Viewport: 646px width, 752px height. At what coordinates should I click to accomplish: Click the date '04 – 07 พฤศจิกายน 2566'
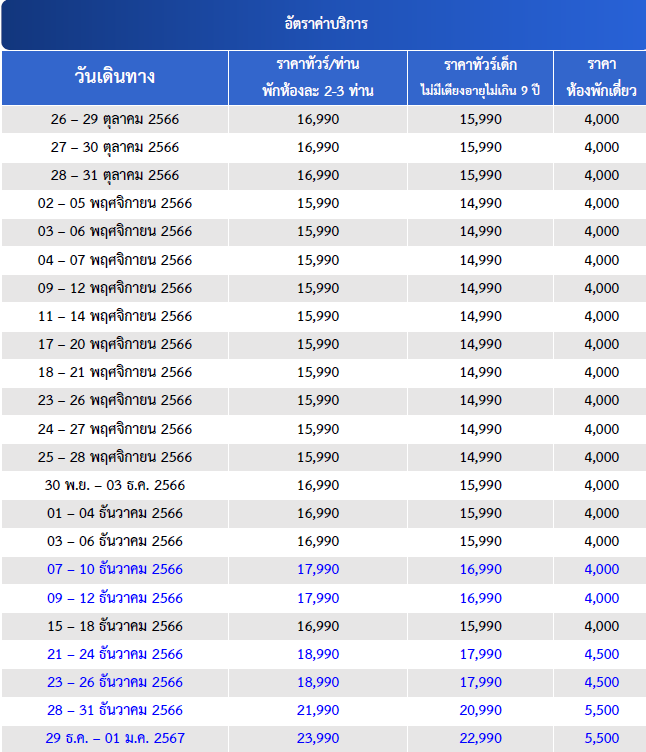click(x=115, y=260)
